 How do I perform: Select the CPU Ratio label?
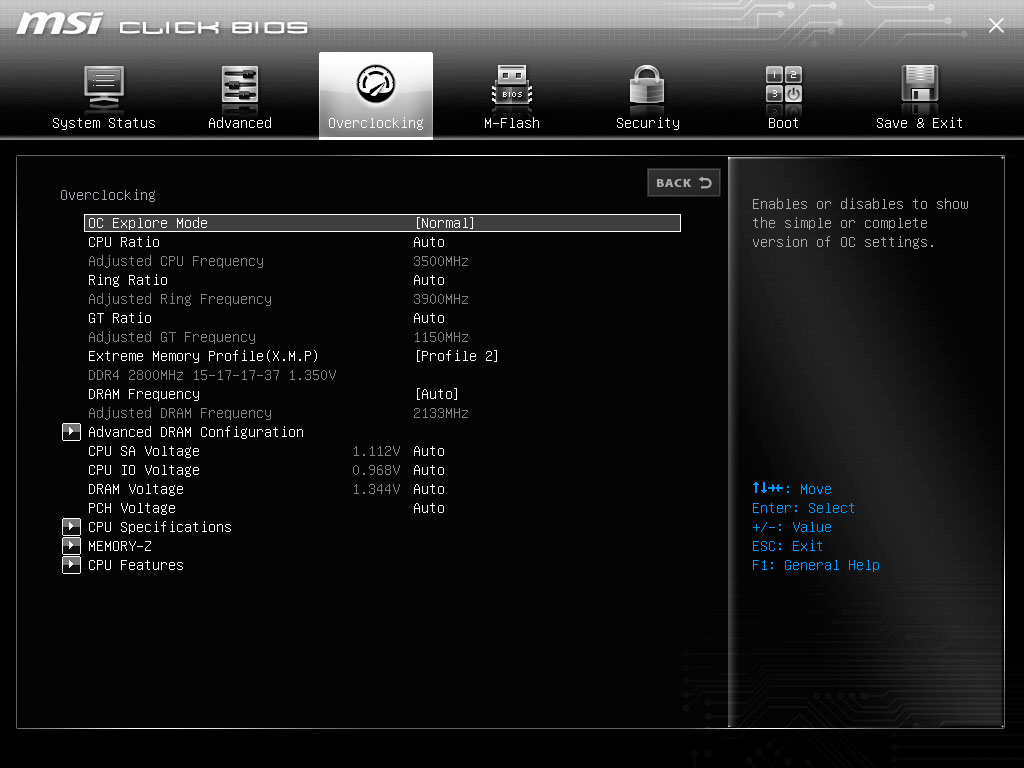pyautogui.click(x=124, y=242)
